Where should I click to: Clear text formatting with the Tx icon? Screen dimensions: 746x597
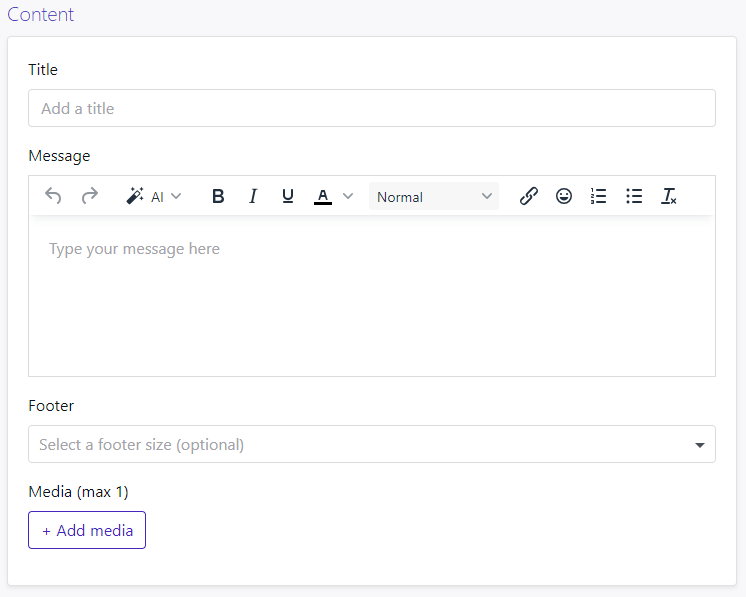[669, 197]
